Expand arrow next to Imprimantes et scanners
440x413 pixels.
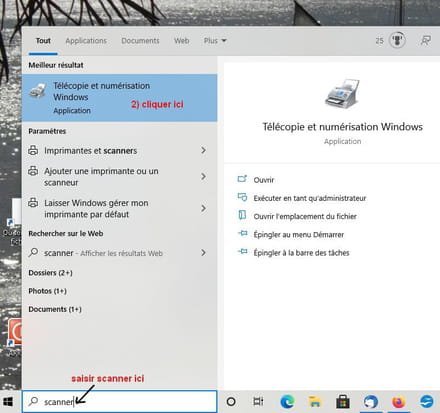coord(203,150)
